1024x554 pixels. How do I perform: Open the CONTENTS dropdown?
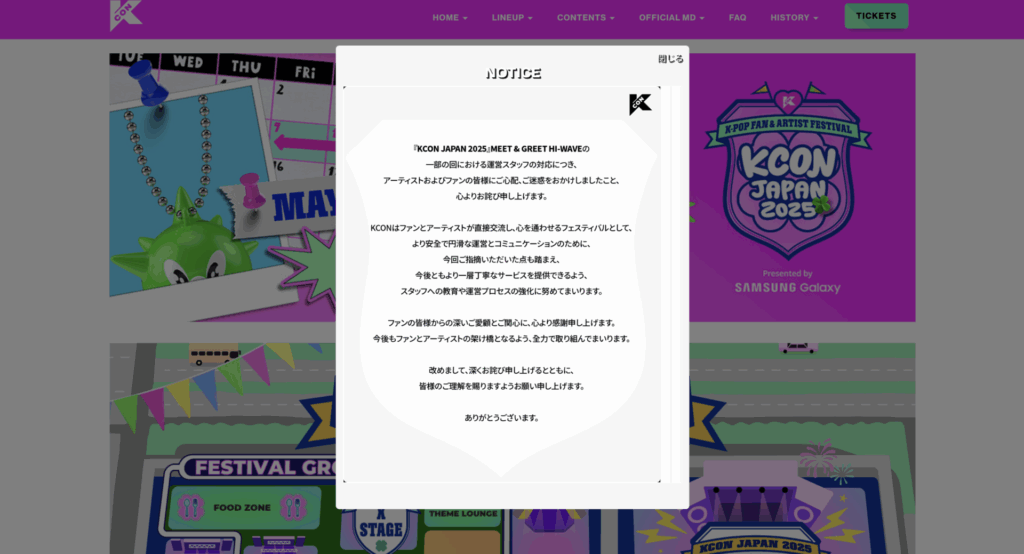[x=586, y=18]
